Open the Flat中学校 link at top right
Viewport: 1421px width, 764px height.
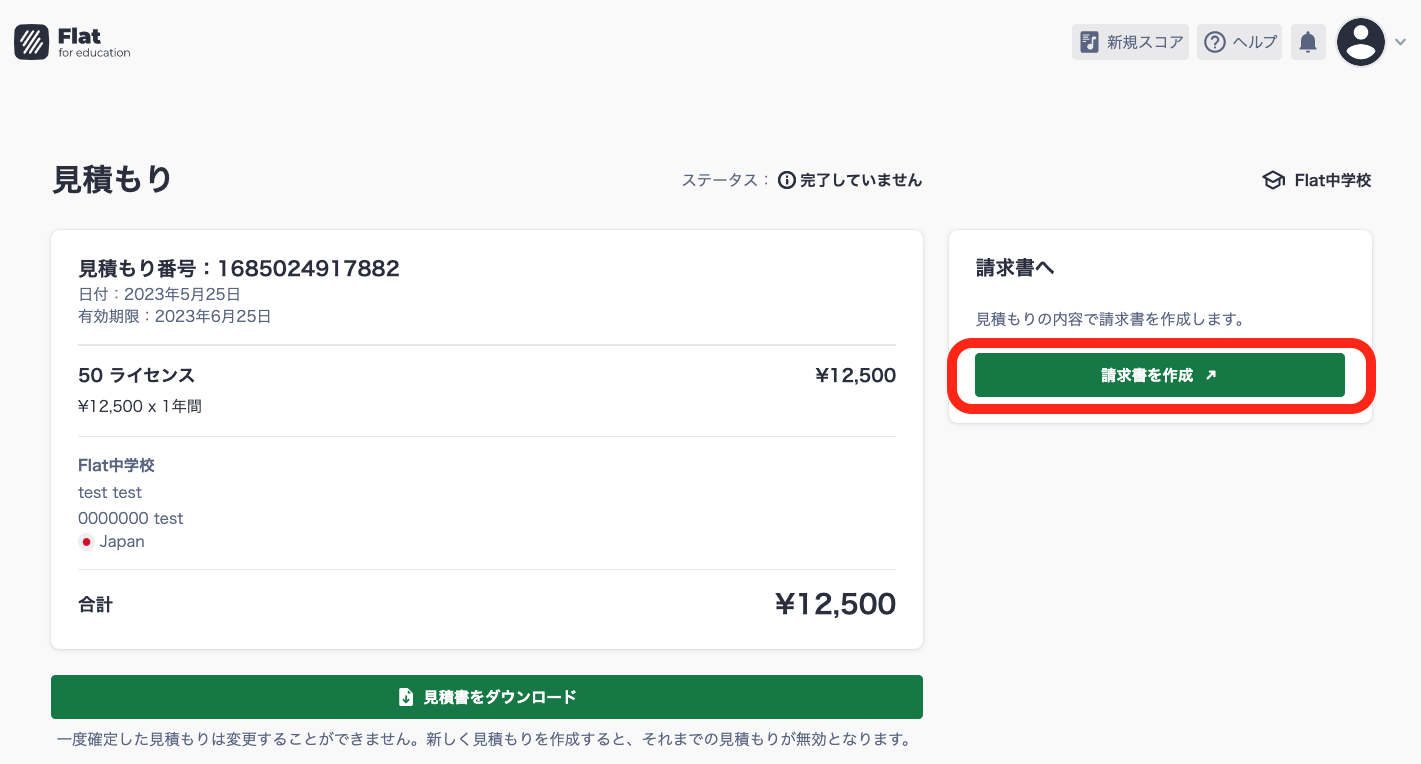(1332, 180)
